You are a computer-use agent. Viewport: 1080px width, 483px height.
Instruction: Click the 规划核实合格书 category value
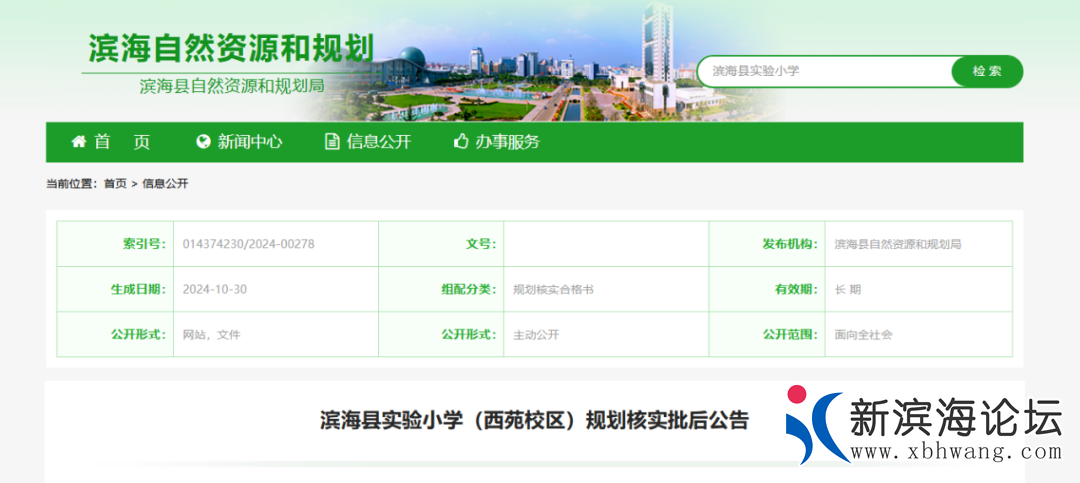[x=553, y=289]
